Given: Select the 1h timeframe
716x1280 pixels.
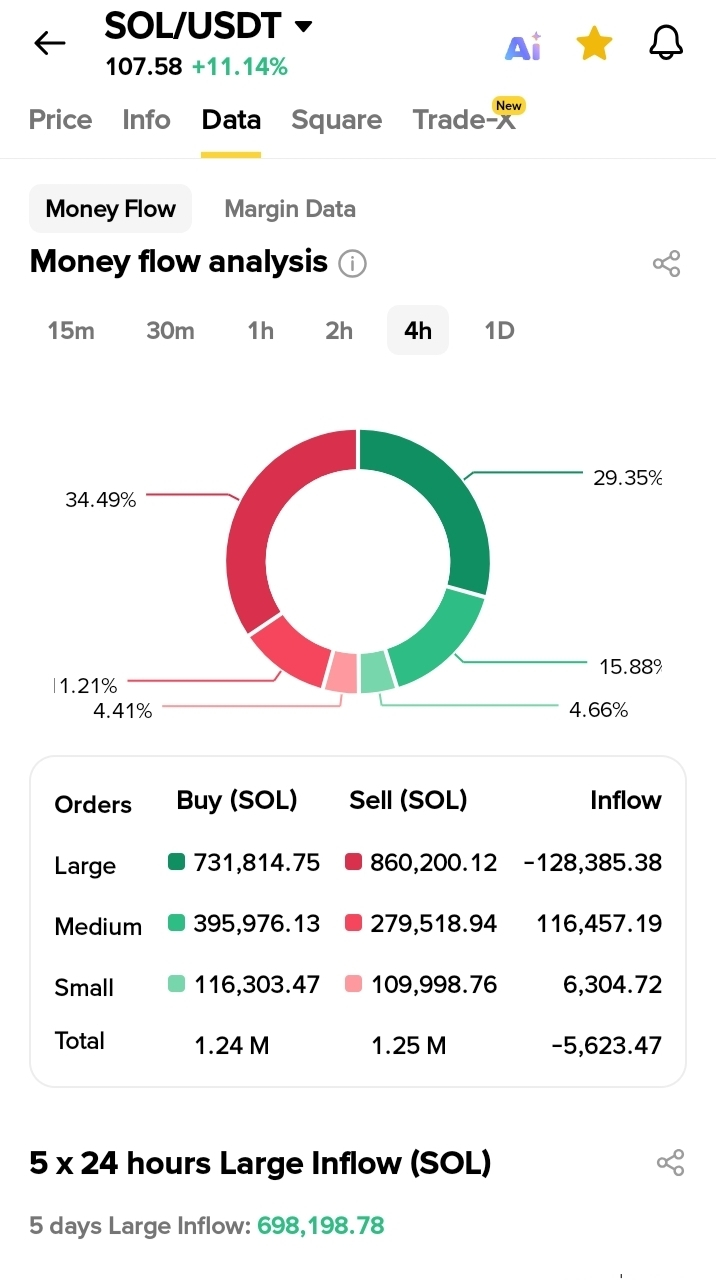Looking at the screenshot, I should pos(260,331).
